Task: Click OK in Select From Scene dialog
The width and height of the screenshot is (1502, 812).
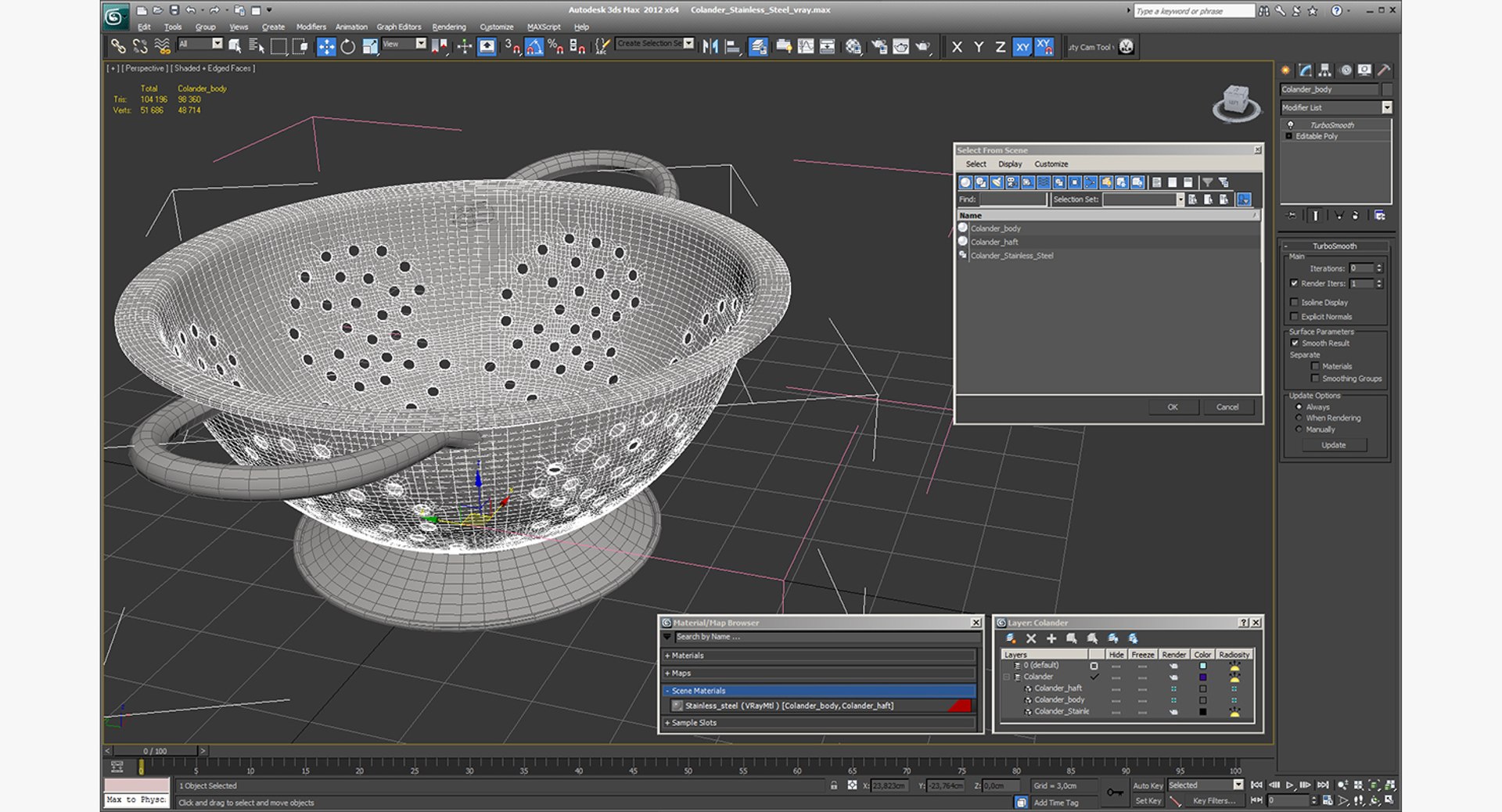Action: 1173,407
